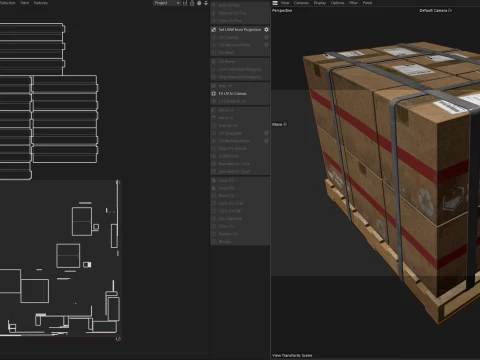The image size is (480, 360).
Task: Click the UV Unwrap button
Action: click(240, 37)
